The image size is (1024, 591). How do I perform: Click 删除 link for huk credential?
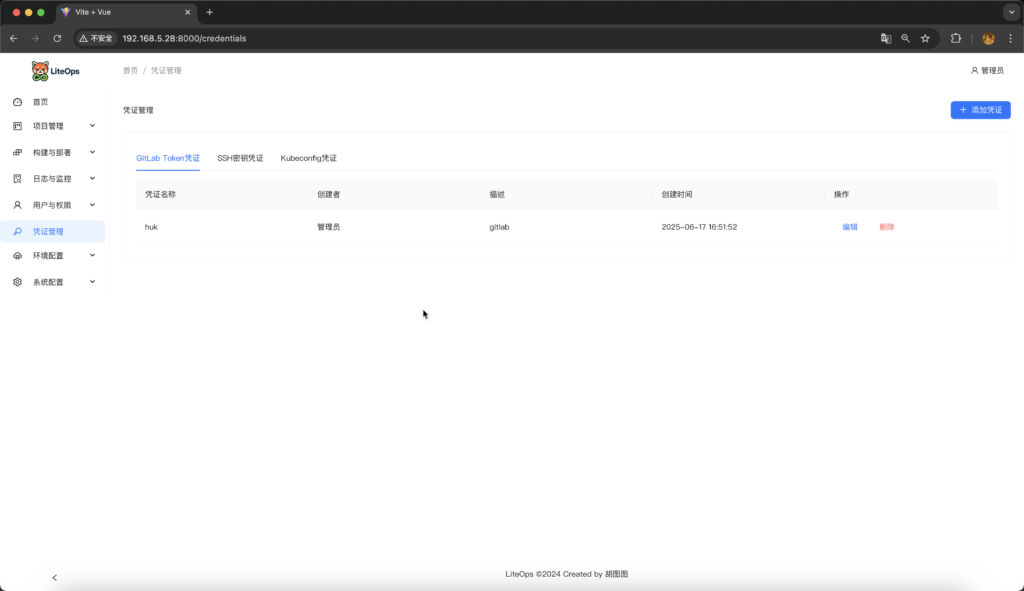[x=886, y=227]
